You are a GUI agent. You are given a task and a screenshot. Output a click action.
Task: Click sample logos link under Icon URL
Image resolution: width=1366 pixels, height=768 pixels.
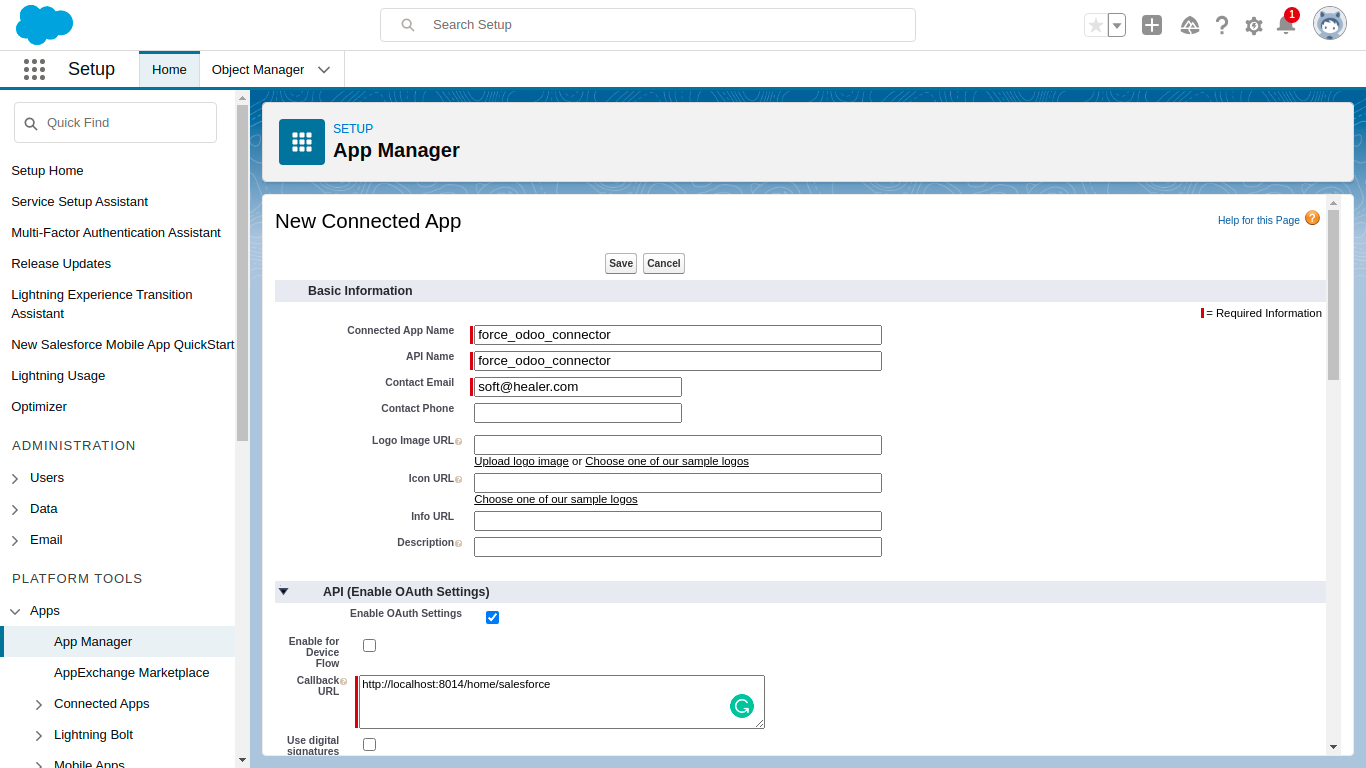coord(556,499)
